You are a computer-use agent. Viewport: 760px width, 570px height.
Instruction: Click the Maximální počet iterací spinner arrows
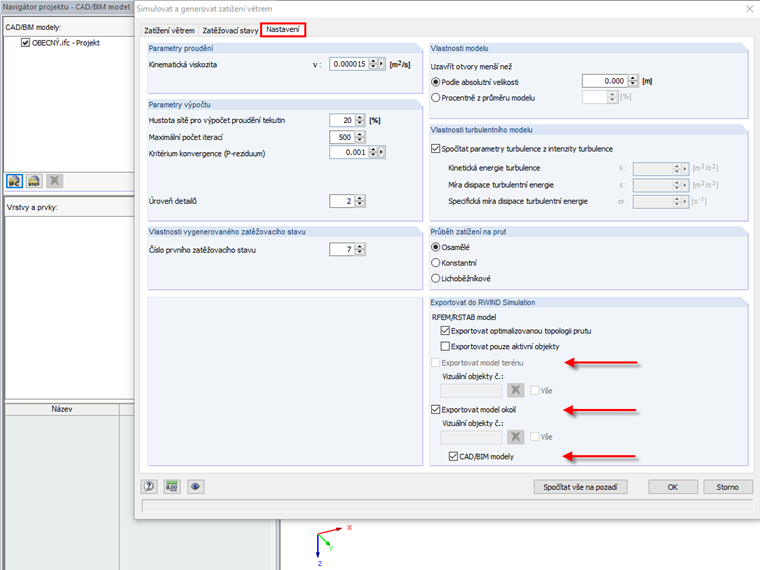[360, 137]
